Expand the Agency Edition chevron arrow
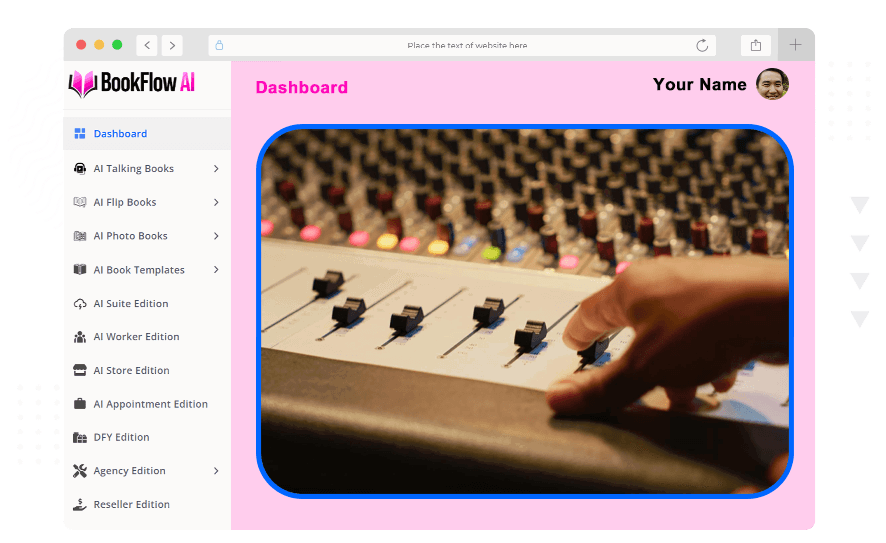Viewport: 886px width, 543px height. coord(216,471)
